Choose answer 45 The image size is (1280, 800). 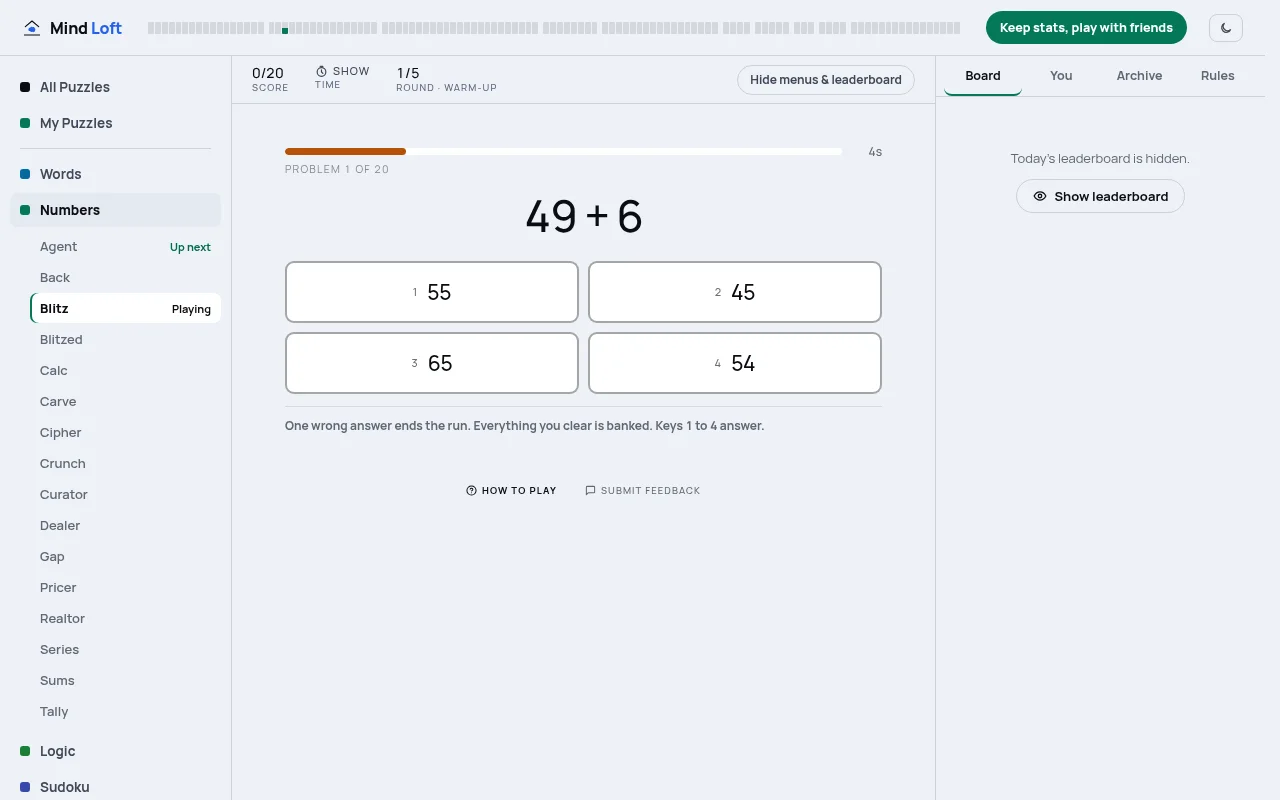click(735, 292)
